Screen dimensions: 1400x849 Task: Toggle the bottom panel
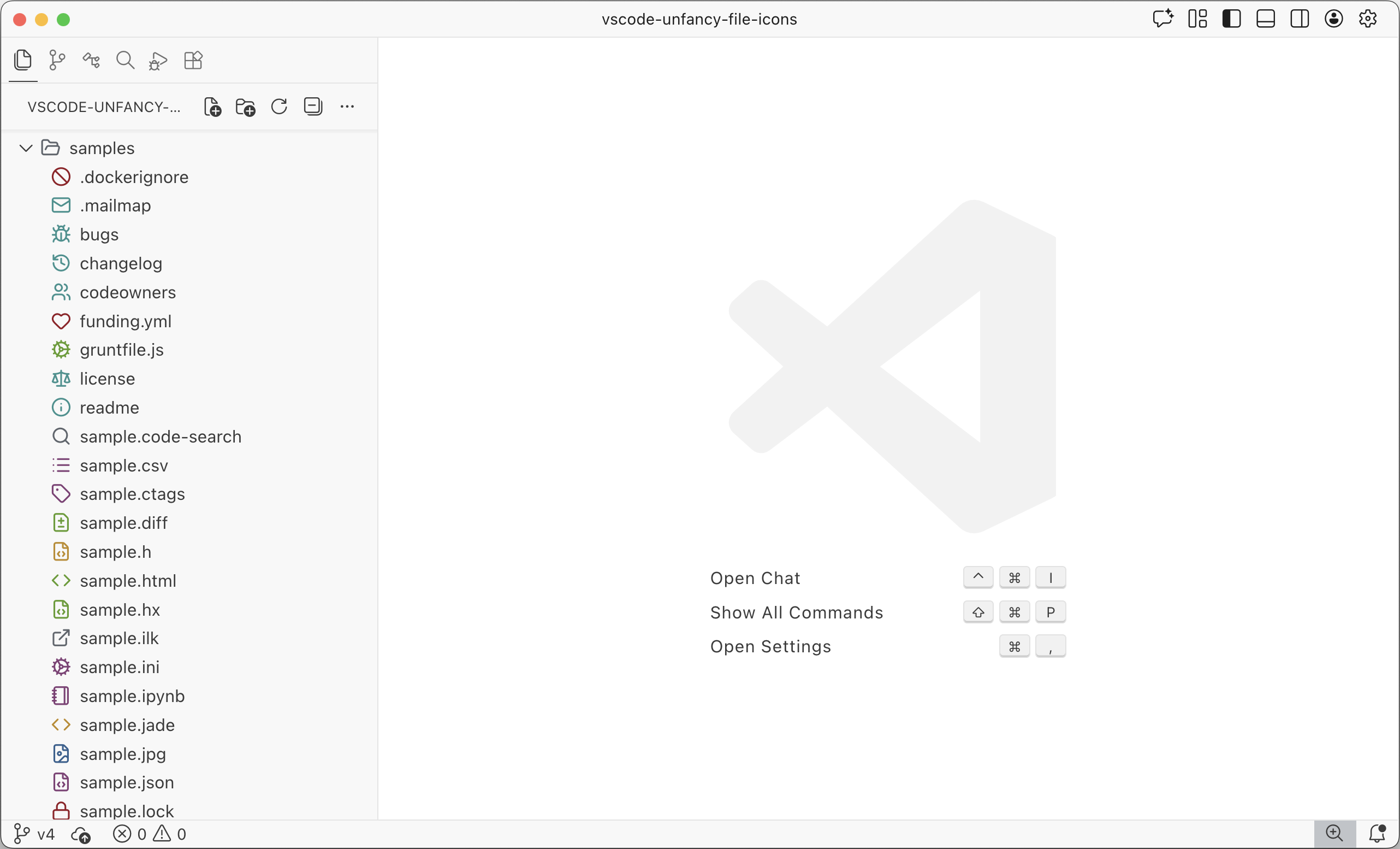[x=1265, y=19]
